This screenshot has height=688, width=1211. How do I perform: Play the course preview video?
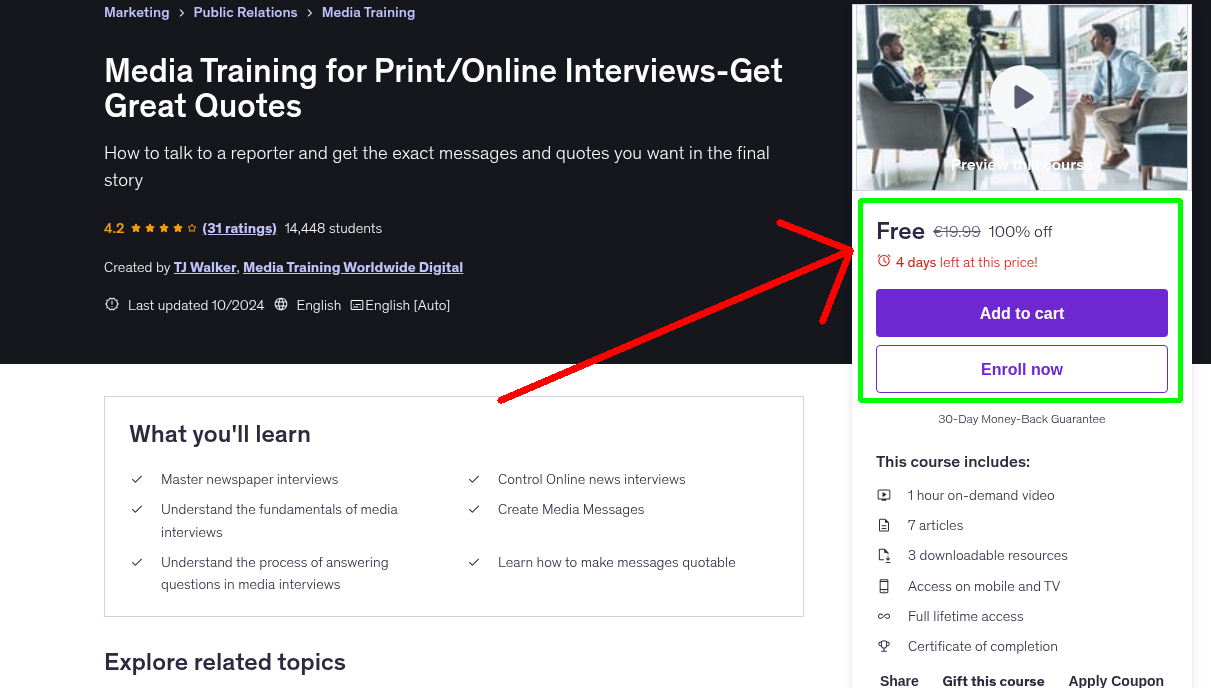point(1021,96)
